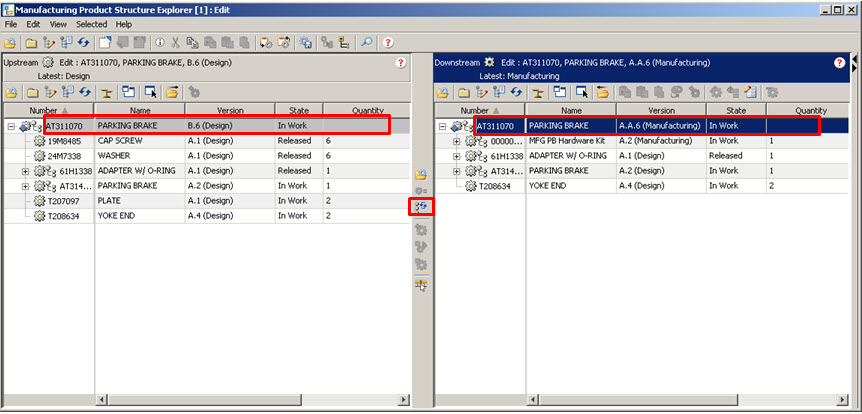The image size is (862, 414).
Task: Click the scissors Cut icon
Action: [175, 42]
